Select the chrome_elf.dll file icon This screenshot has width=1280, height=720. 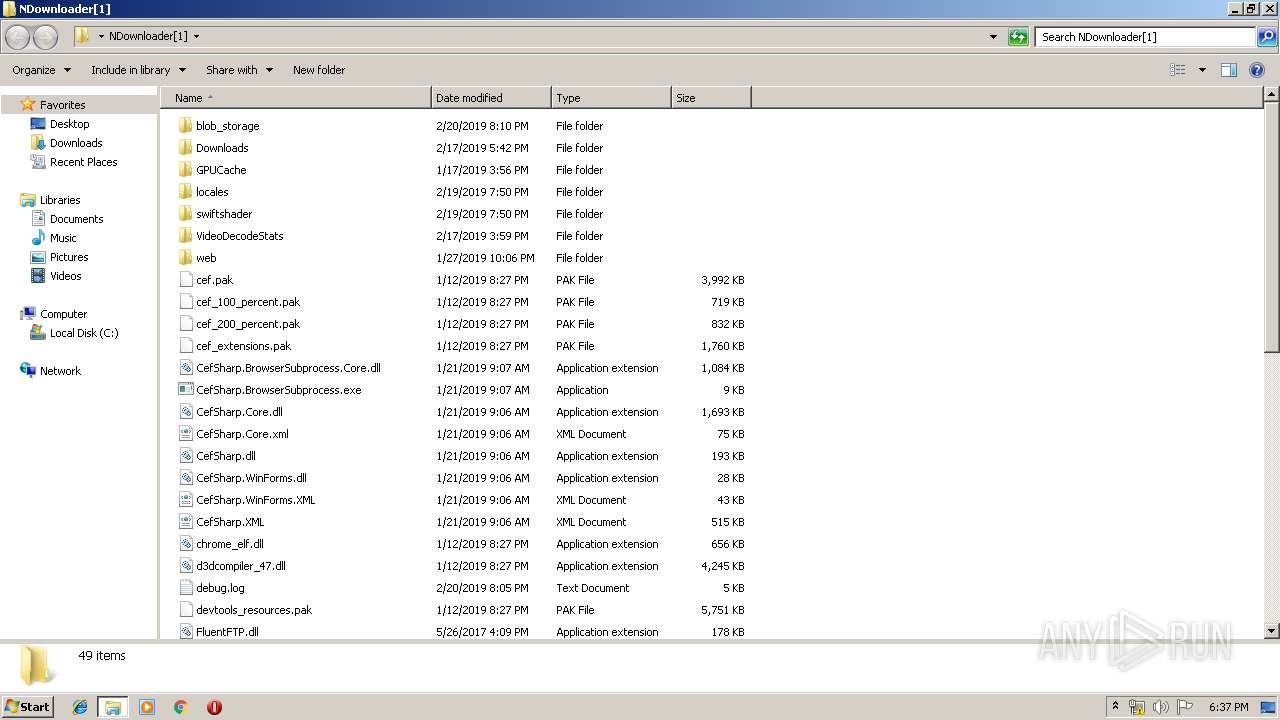(185, 544)
